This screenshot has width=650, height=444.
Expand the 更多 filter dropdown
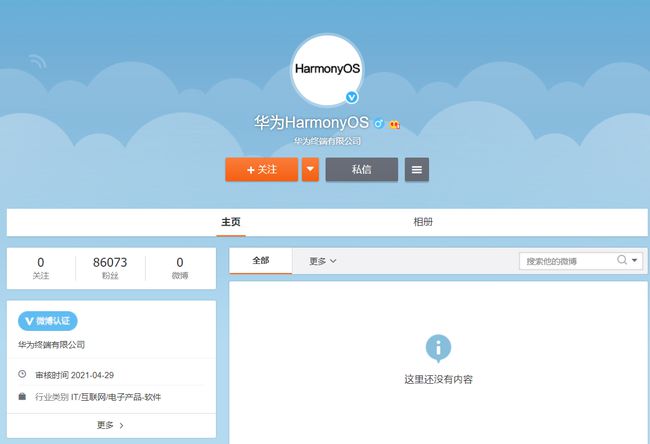click(x=323, y=261)
